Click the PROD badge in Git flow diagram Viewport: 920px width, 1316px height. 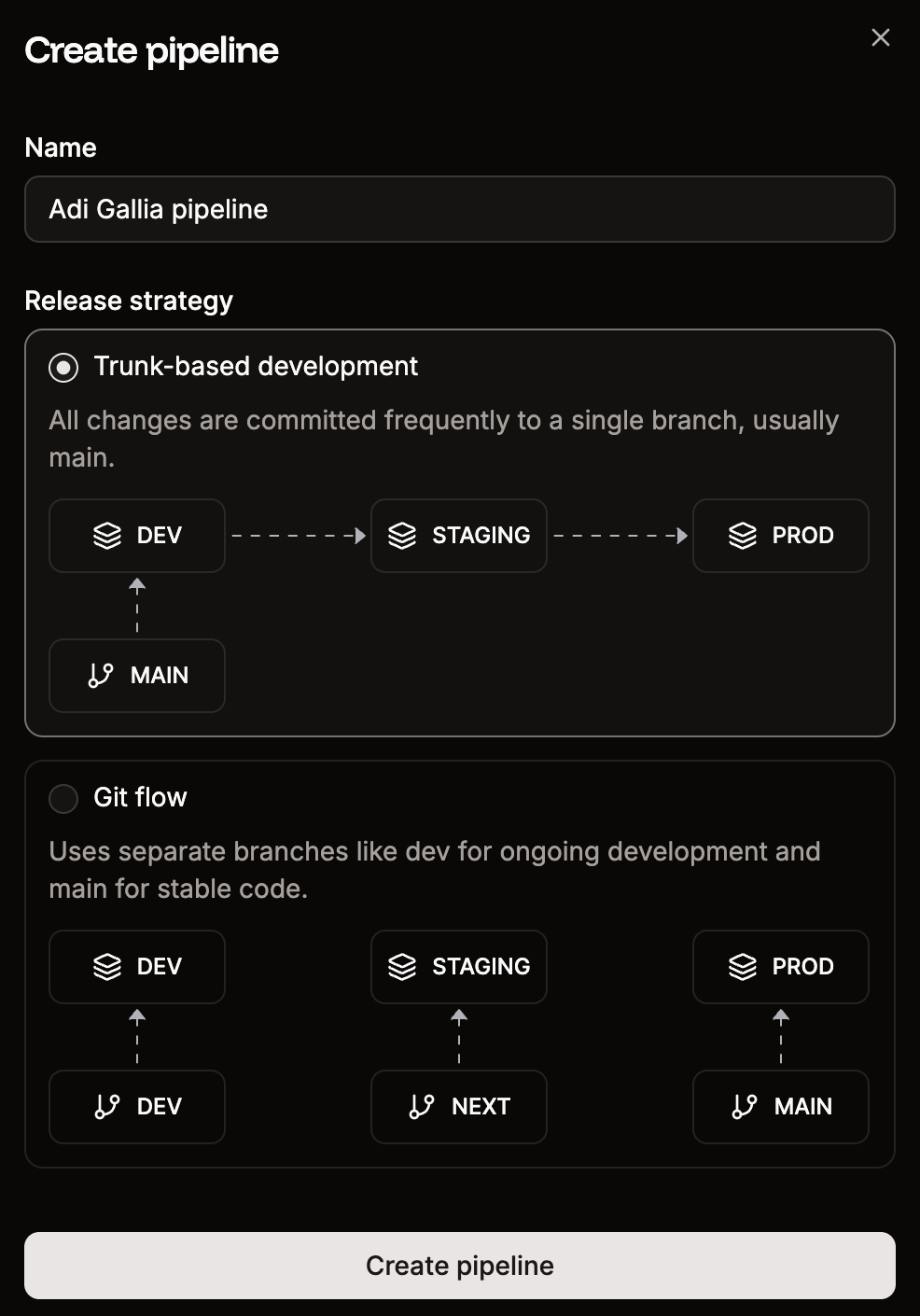point(780,966)
